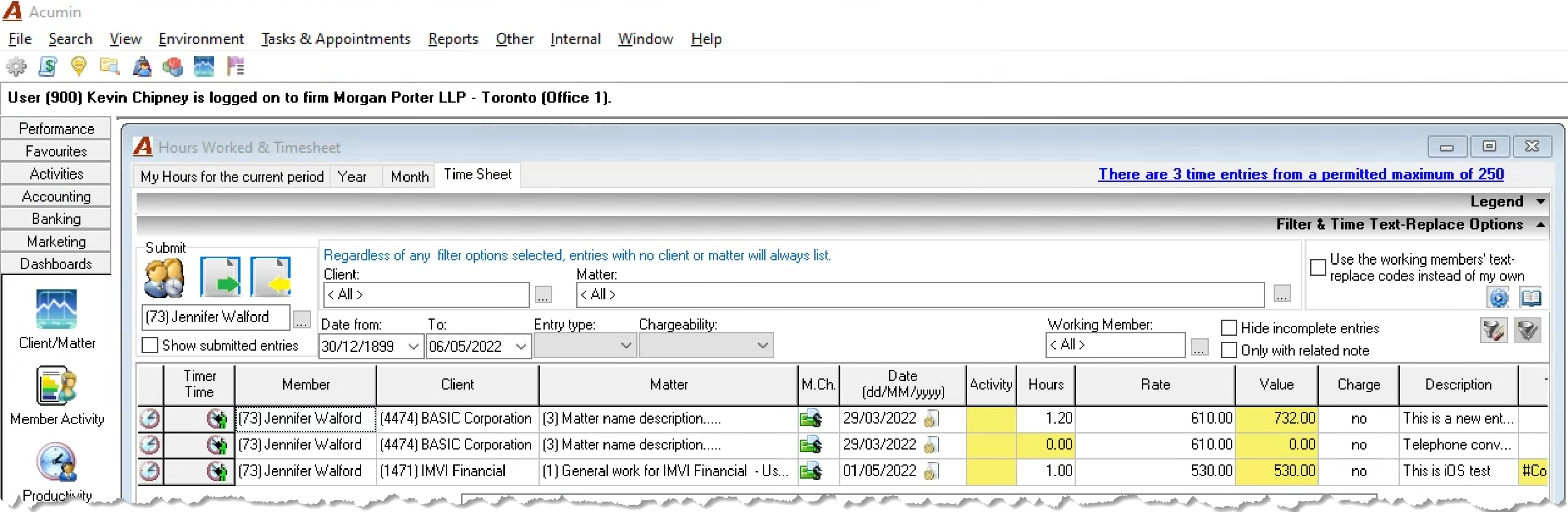This screenshot has width=1568, height=512.
Task: Click the red pie chart toolbar icon
Action: click(x=173, y=66)
